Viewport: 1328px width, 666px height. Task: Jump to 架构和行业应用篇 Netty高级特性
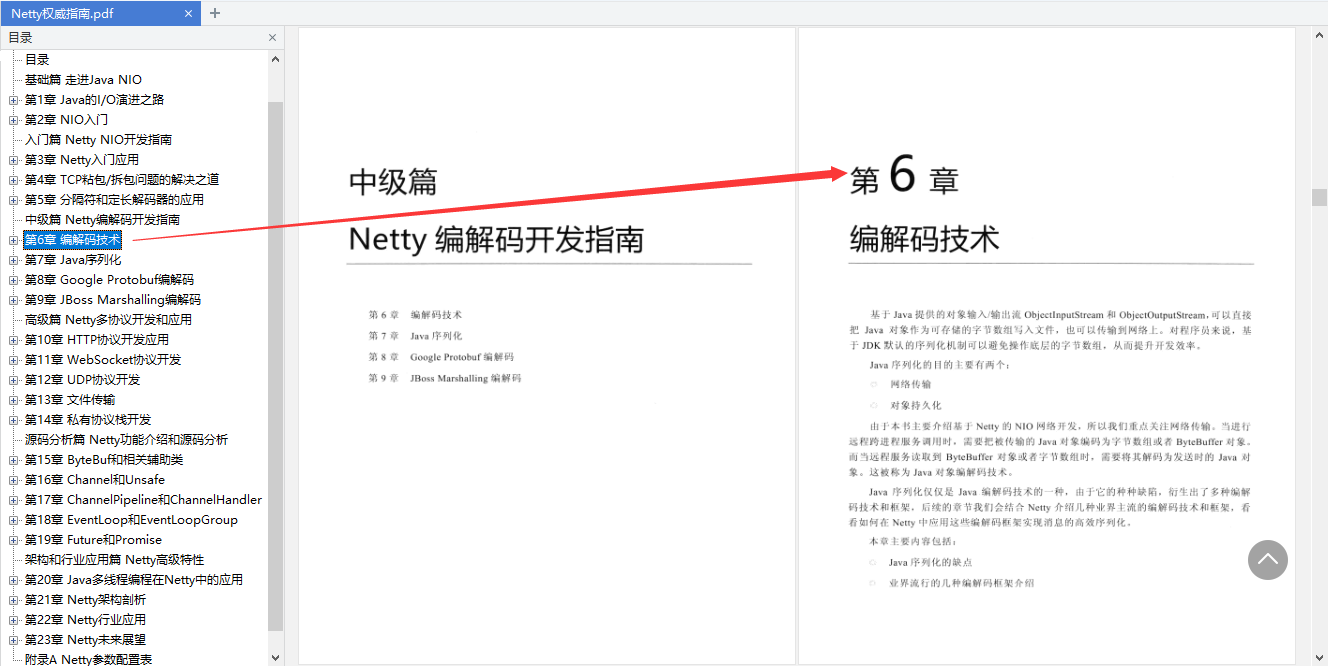115,560
